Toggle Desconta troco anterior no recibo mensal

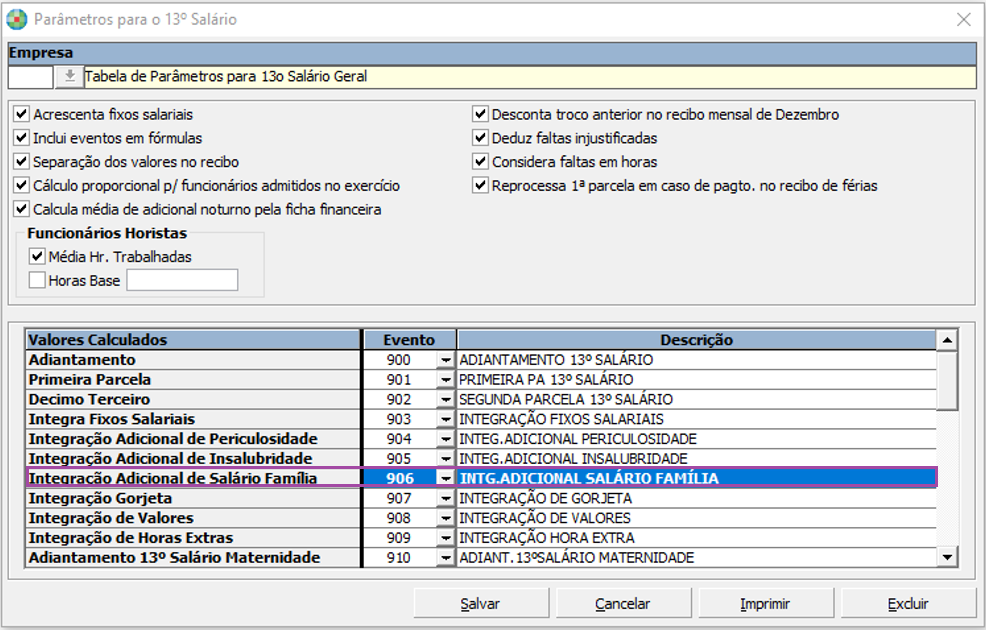(480, 114)
